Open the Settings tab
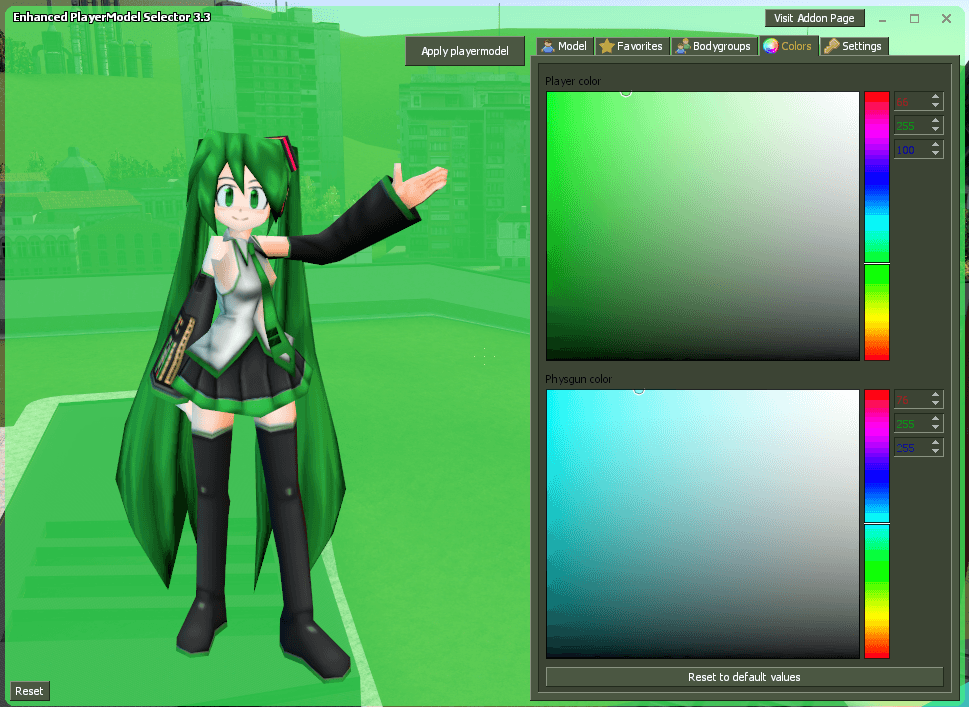This screenshot has width=969, height=707. pos(854,46)
